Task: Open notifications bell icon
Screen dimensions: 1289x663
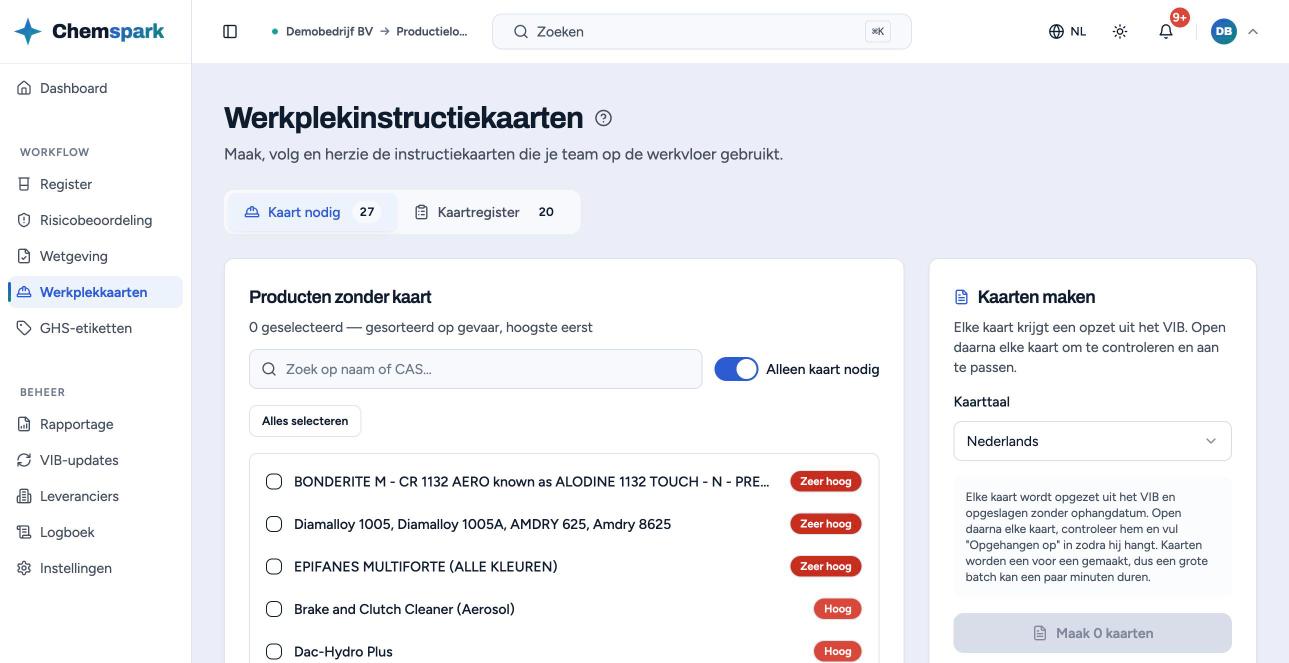Action: 1166,31
